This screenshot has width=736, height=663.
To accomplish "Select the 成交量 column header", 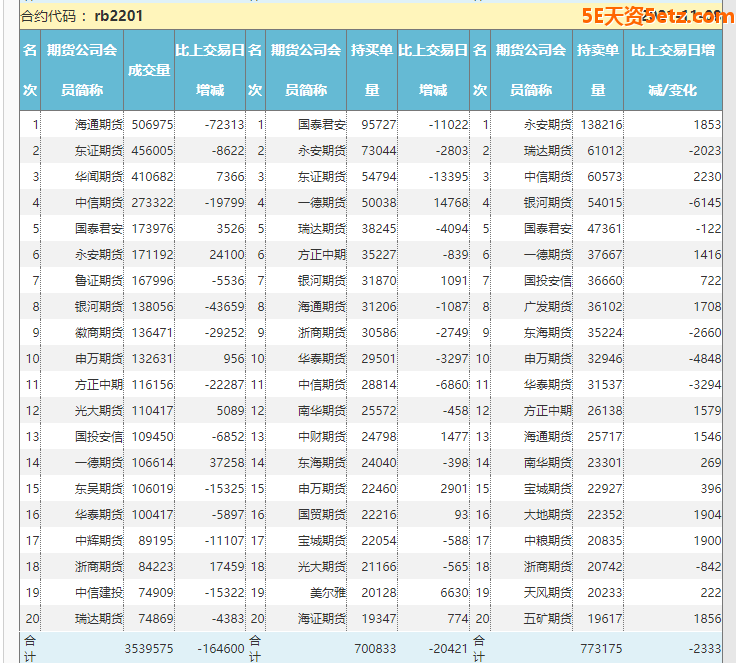I will [x=149, y=70].
